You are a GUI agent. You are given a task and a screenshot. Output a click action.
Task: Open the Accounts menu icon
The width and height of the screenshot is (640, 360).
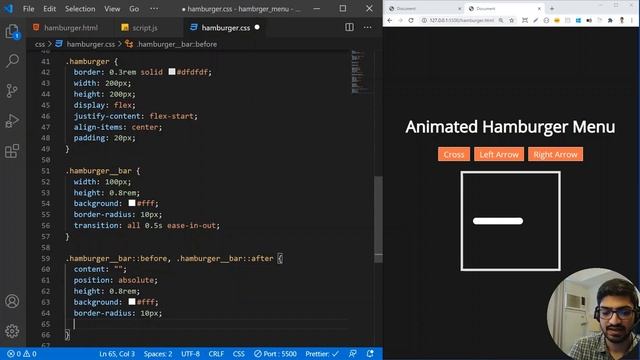[x=12, y=301]
